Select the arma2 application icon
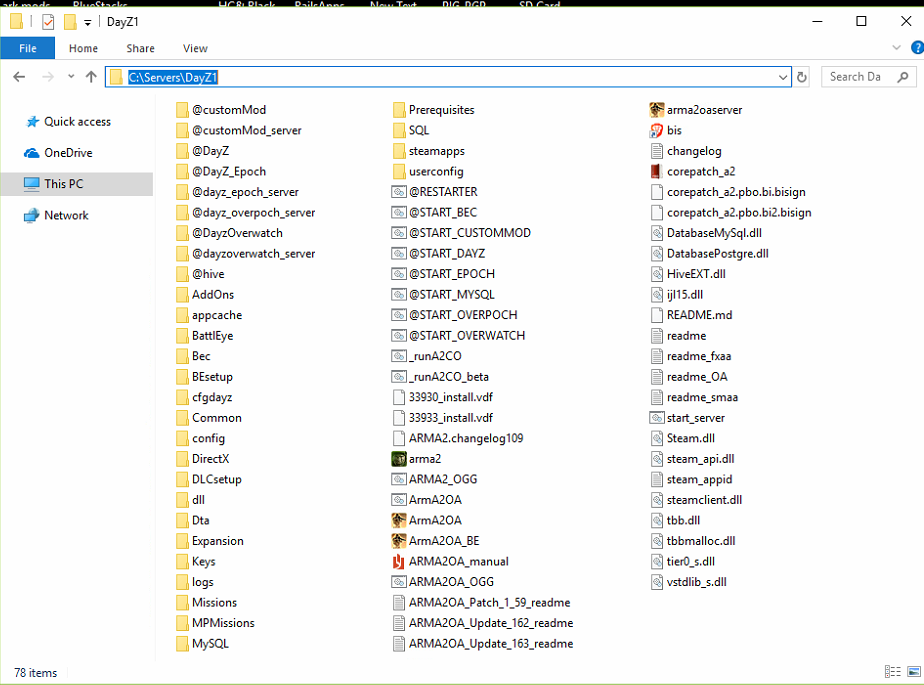The image size is (924, 685). pos(399,459)
